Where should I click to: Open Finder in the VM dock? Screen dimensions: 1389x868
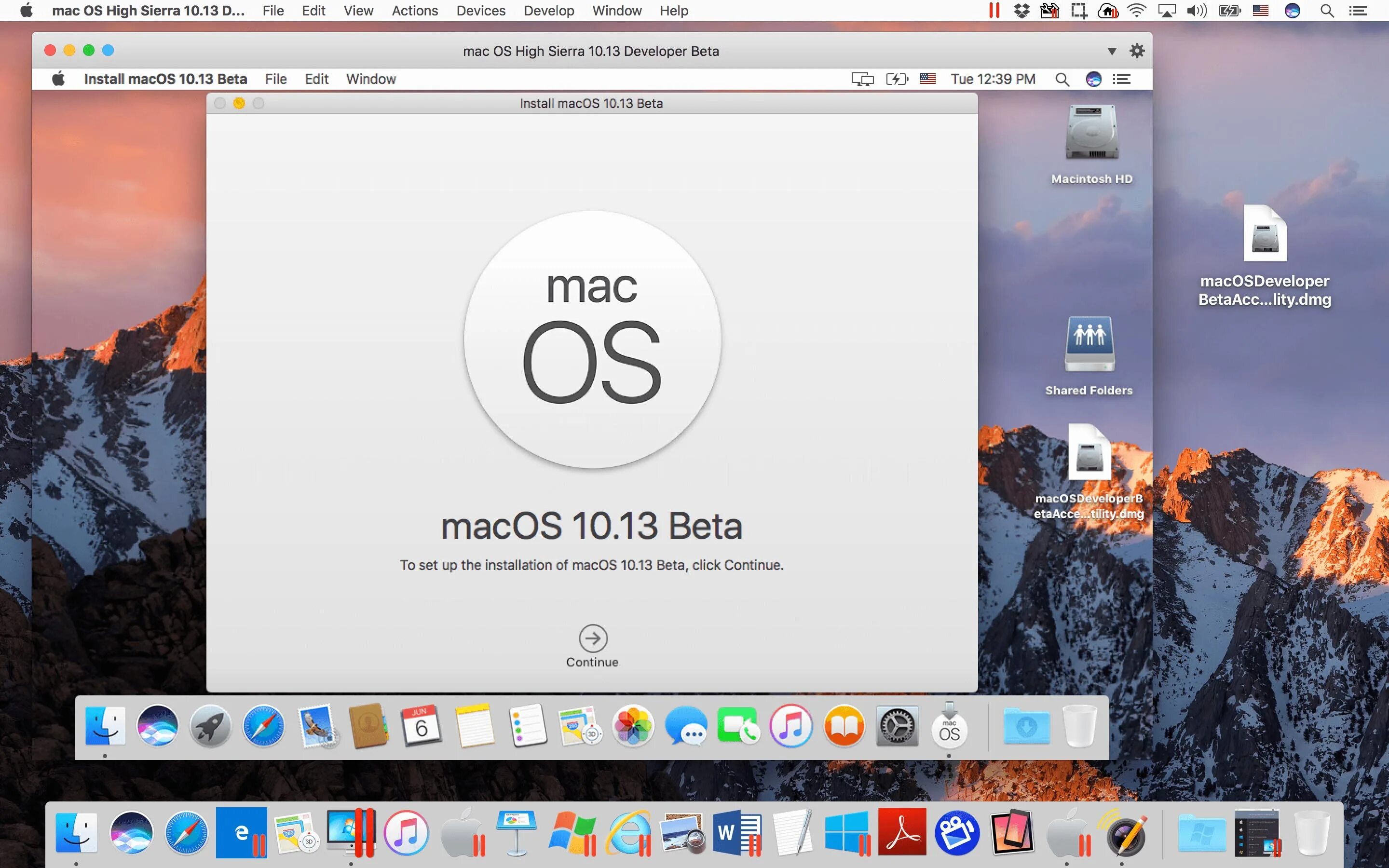105,726
